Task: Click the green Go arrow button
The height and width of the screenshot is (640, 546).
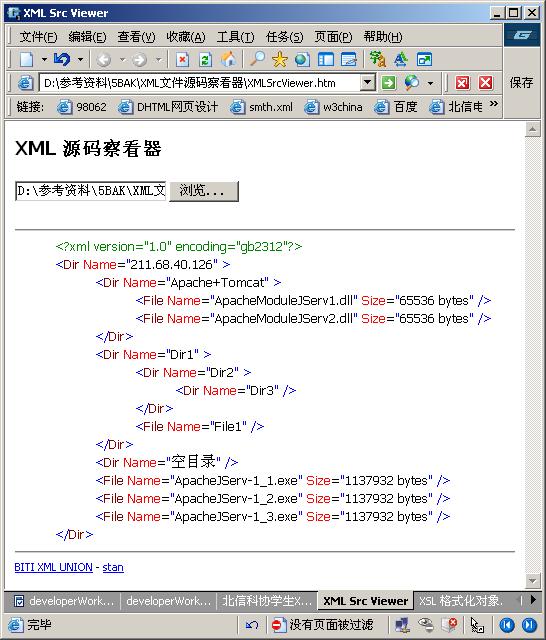Action: pyautogui.click(x=388, y=83)
